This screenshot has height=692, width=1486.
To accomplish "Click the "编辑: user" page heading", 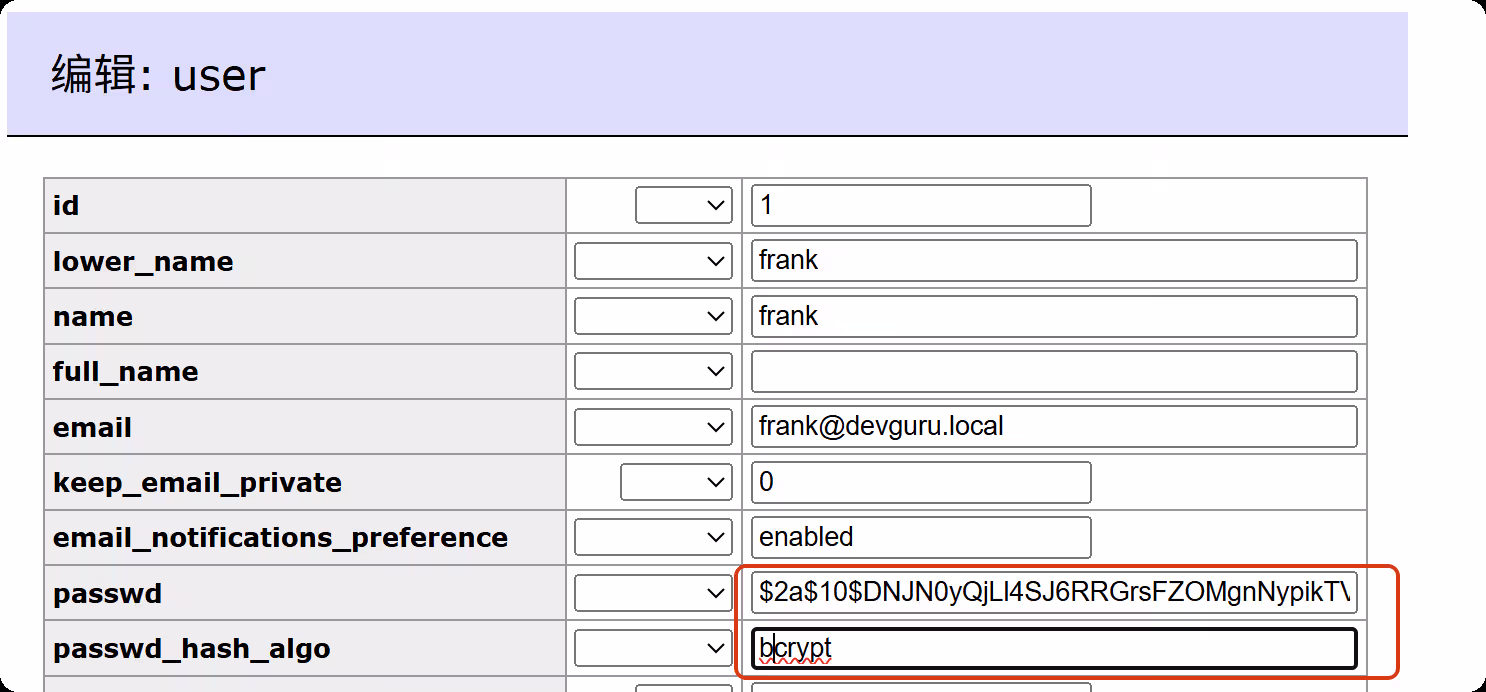I will pos(159,76).
